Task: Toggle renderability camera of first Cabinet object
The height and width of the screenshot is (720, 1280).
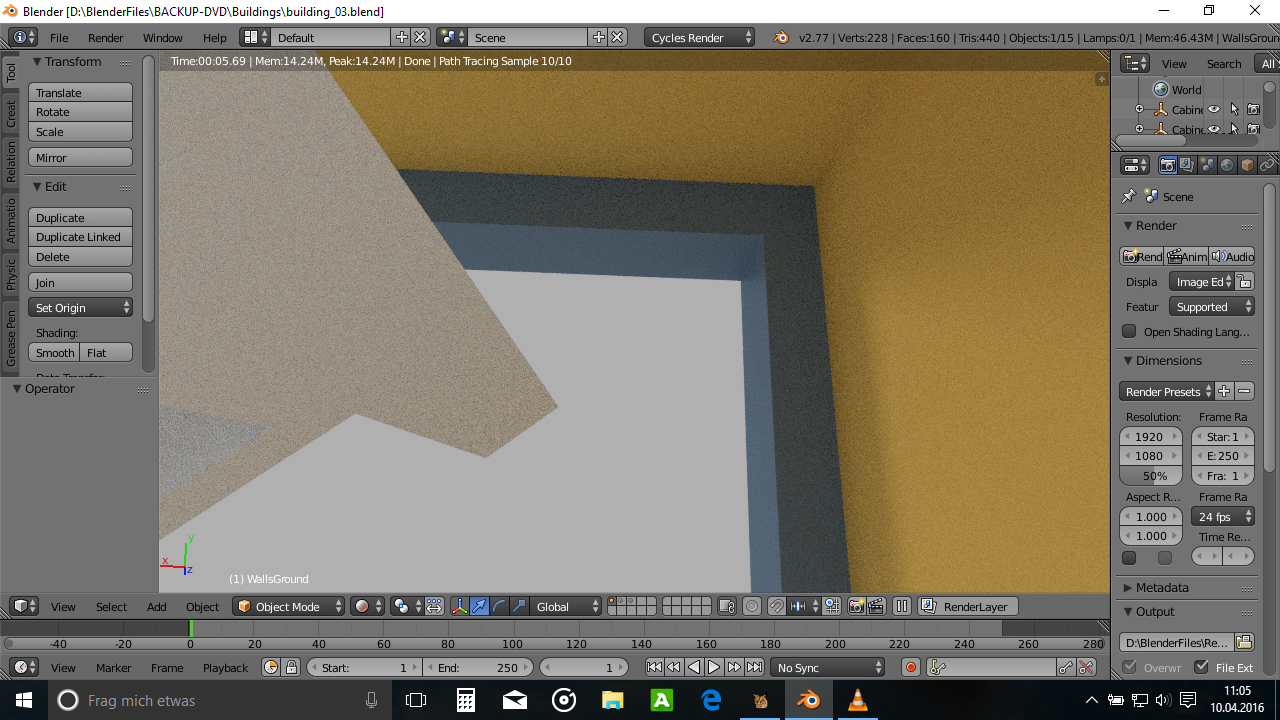Action: 1253,110
